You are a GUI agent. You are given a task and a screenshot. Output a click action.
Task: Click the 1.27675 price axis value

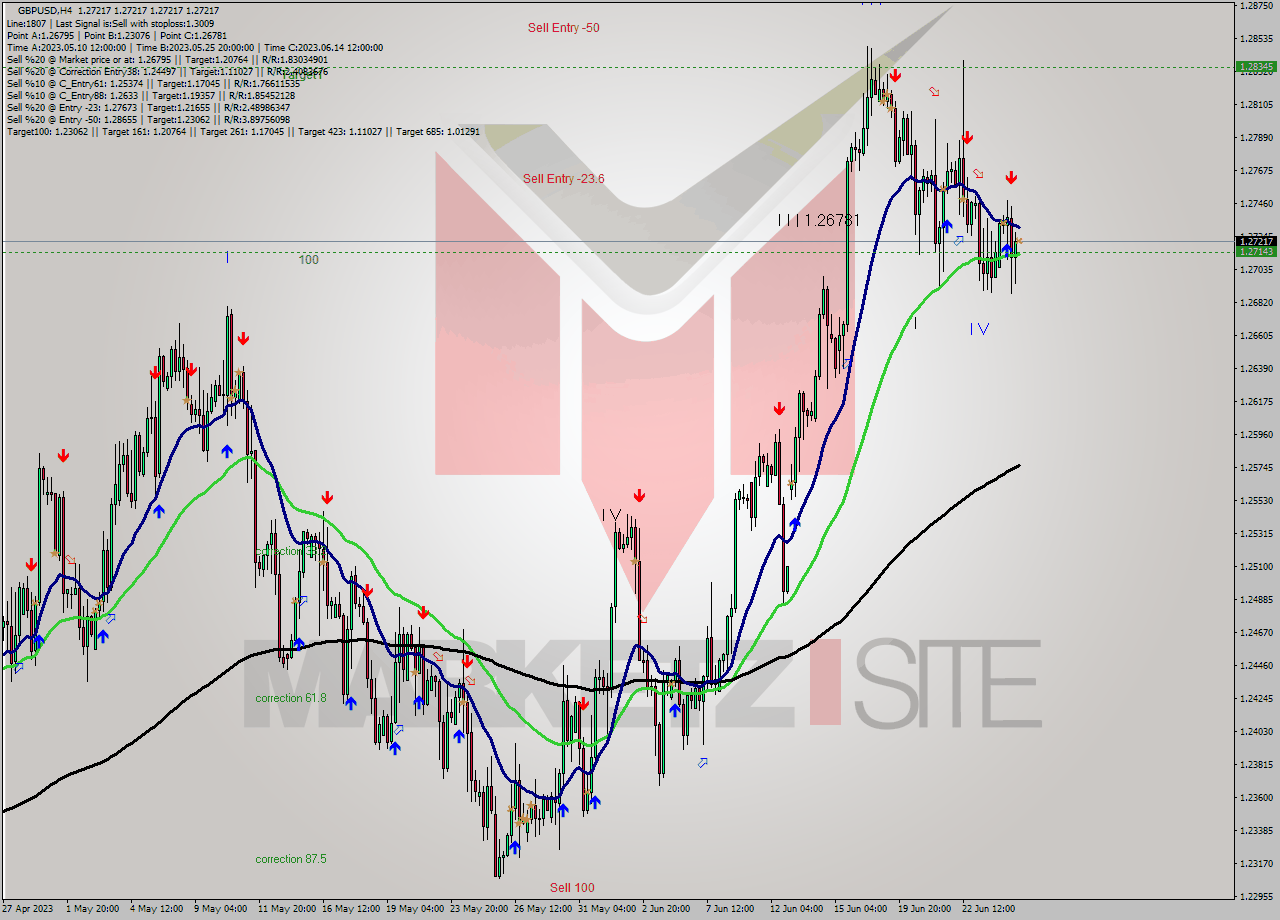1256,170
